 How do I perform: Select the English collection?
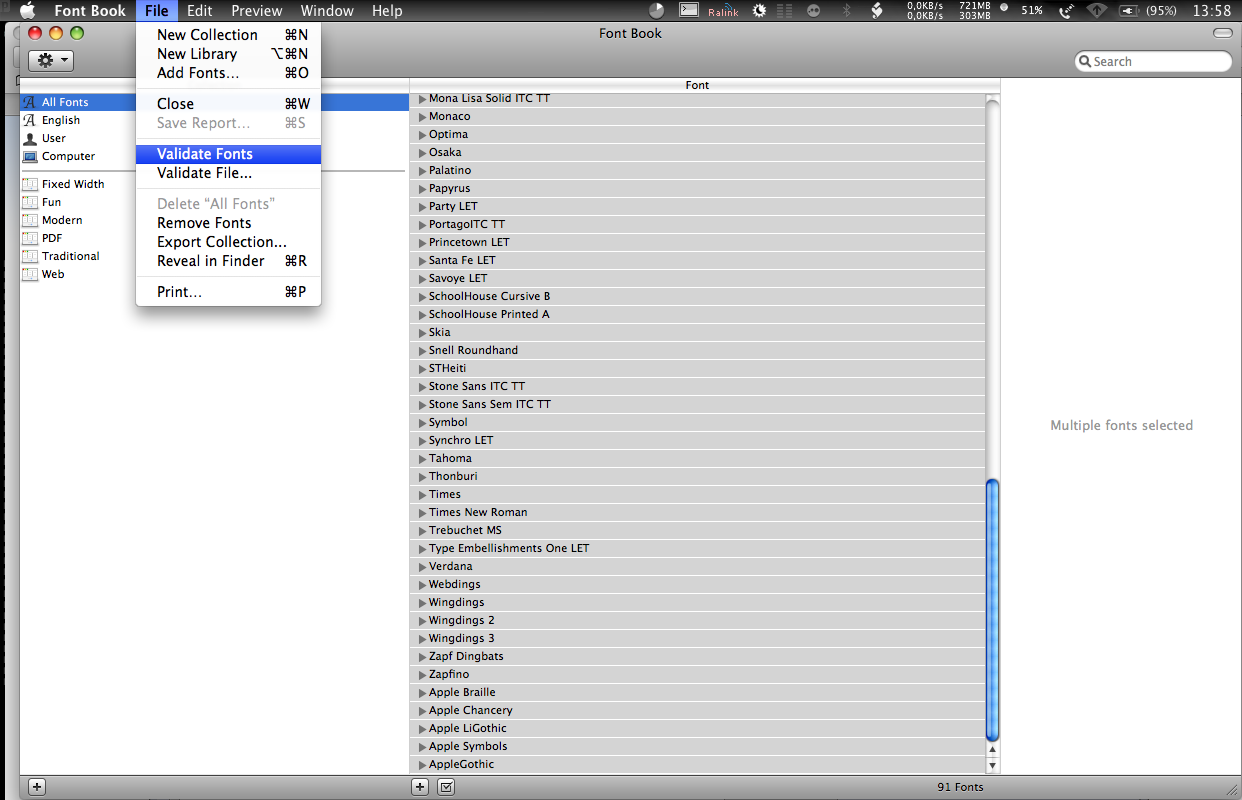(x=60, y=120)
